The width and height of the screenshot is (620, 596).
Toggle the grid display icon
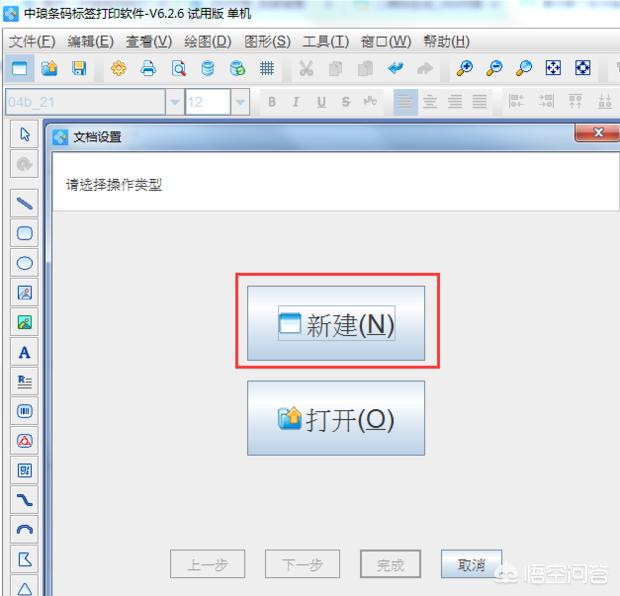(267, 69)
